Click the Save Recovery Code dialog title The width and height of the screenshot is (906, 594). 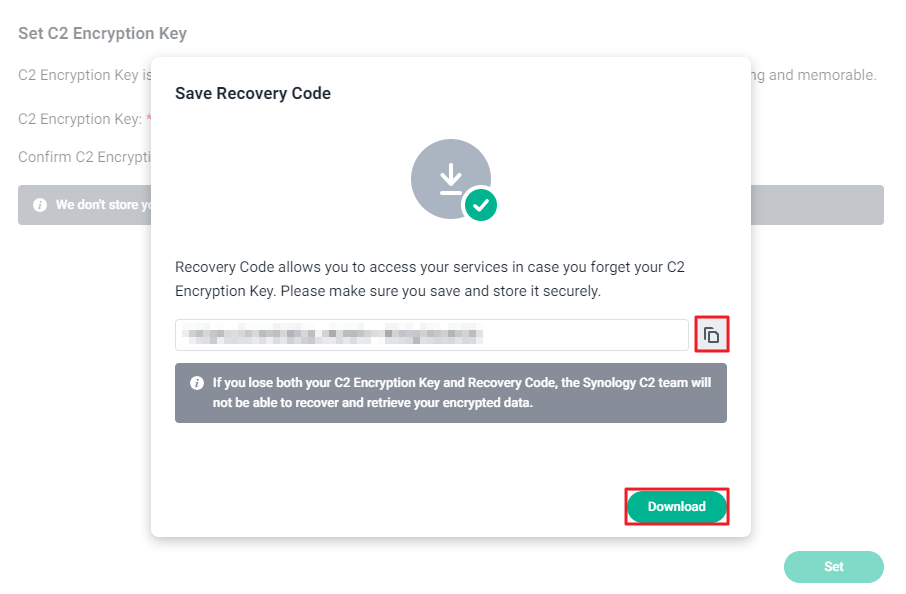253,93
